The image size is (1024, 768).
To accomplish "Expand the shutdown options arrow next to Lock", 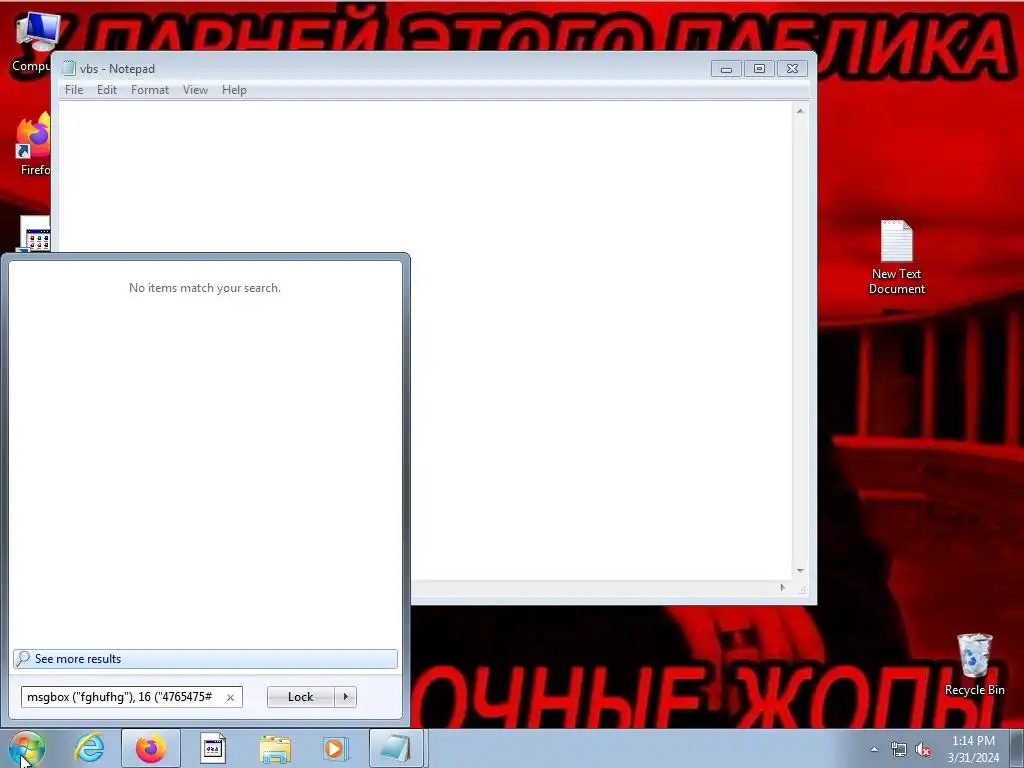I will click(345, 697).
